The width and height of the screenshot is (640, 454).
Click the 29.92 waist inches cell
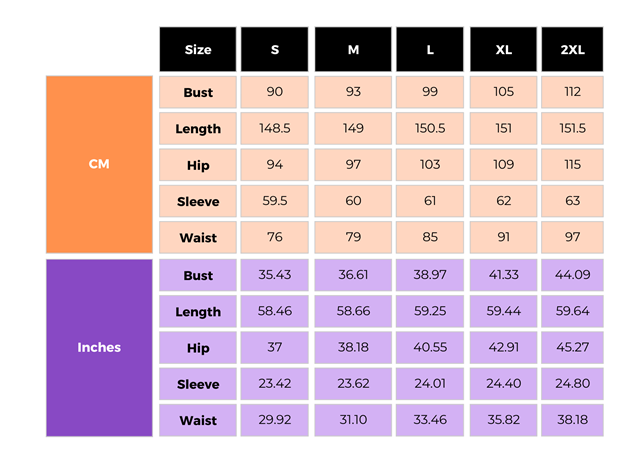pos(275,420)
